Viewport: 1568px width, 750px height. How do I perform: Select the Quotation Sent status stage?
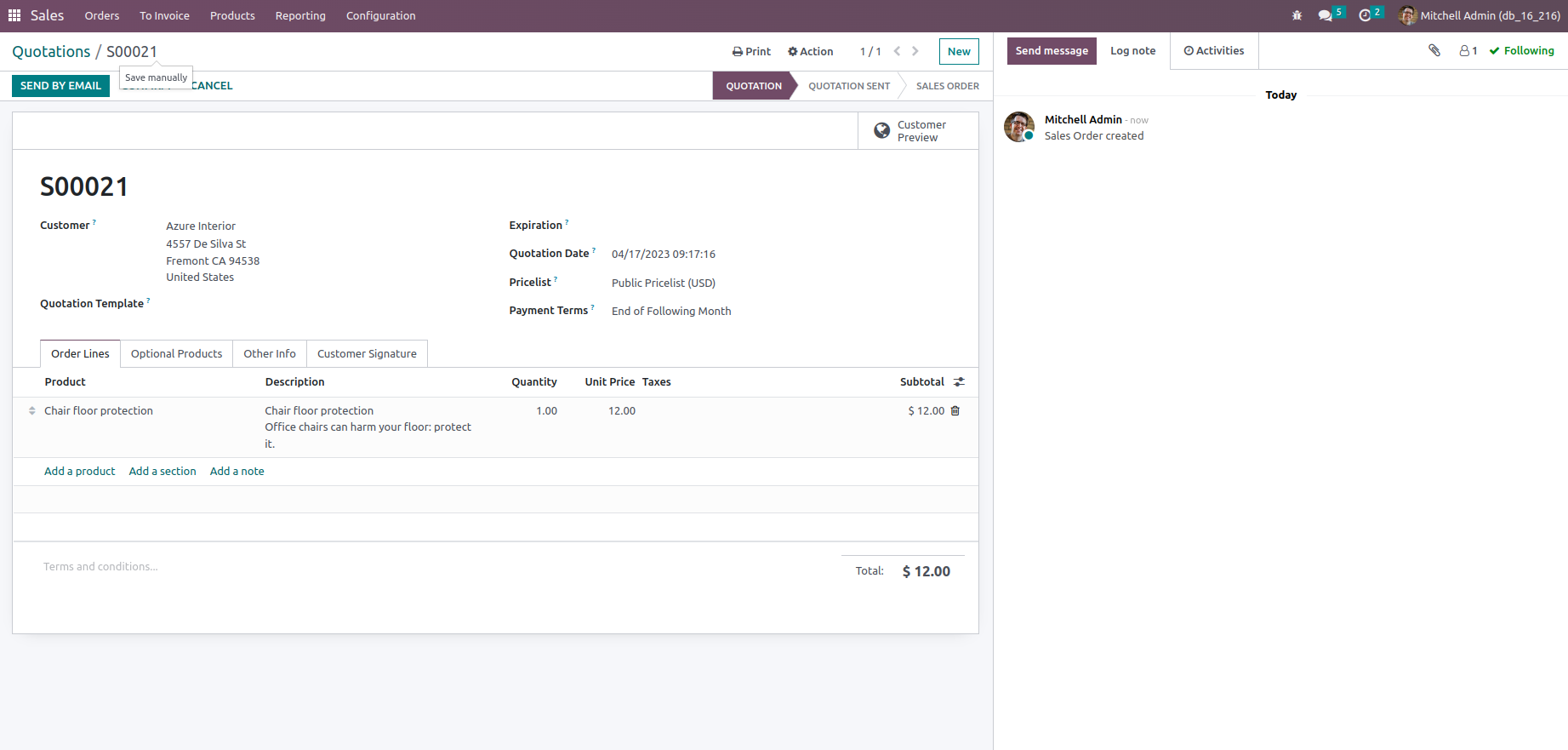849,86
